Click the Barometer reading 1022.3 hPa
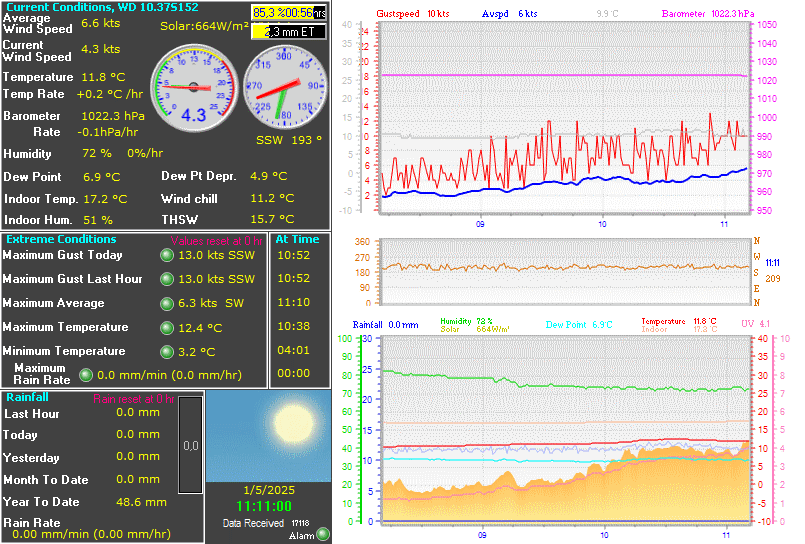Image resolution: width=805 pixels, height=544 pixels. 113,116
